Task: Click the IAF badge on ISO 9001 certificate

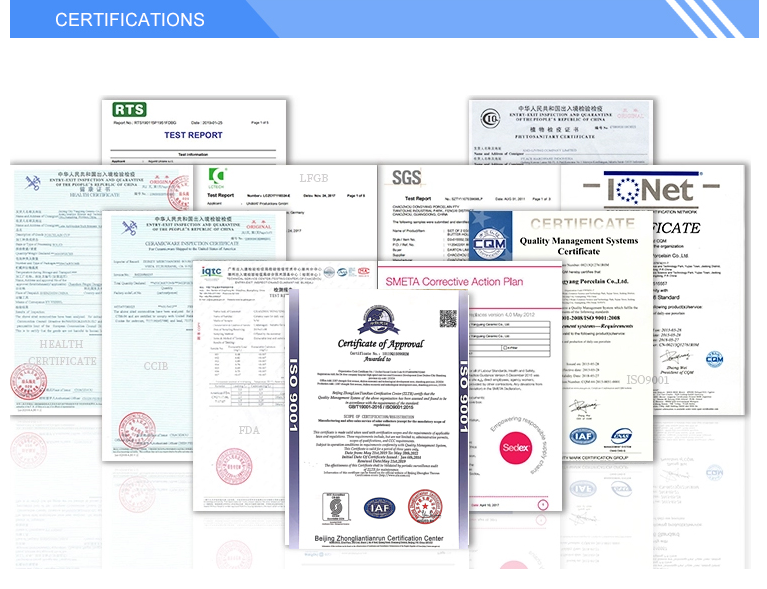Action: [379, 508]
